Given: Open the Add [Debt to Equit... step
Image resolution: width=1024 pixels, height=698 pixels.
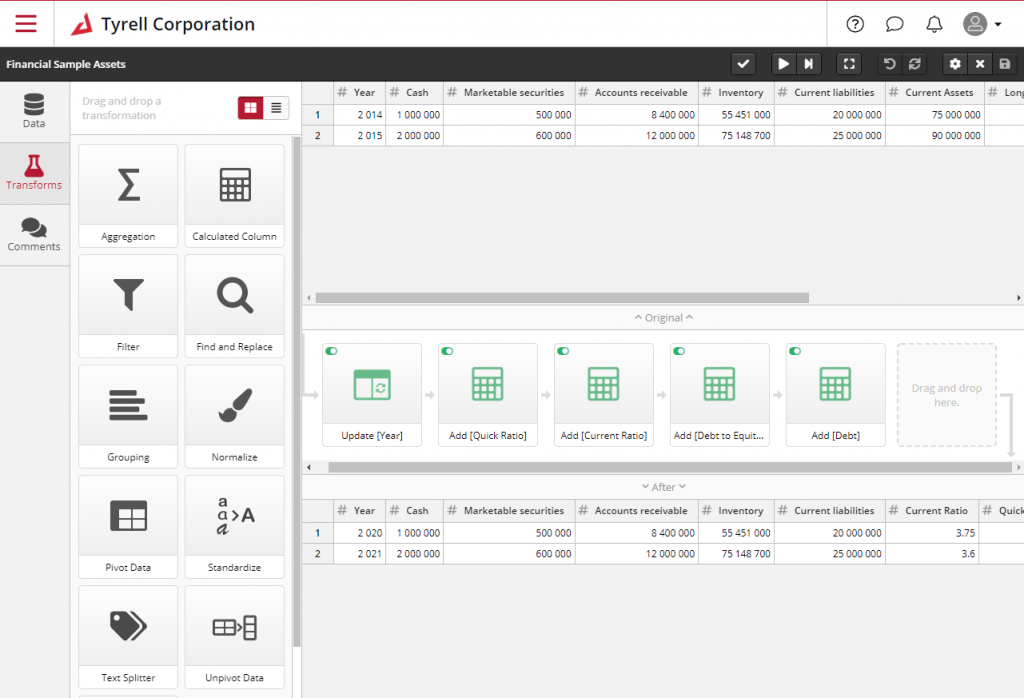Looking at the screenshot, I should pyautogui.click(x=720, y=395).
